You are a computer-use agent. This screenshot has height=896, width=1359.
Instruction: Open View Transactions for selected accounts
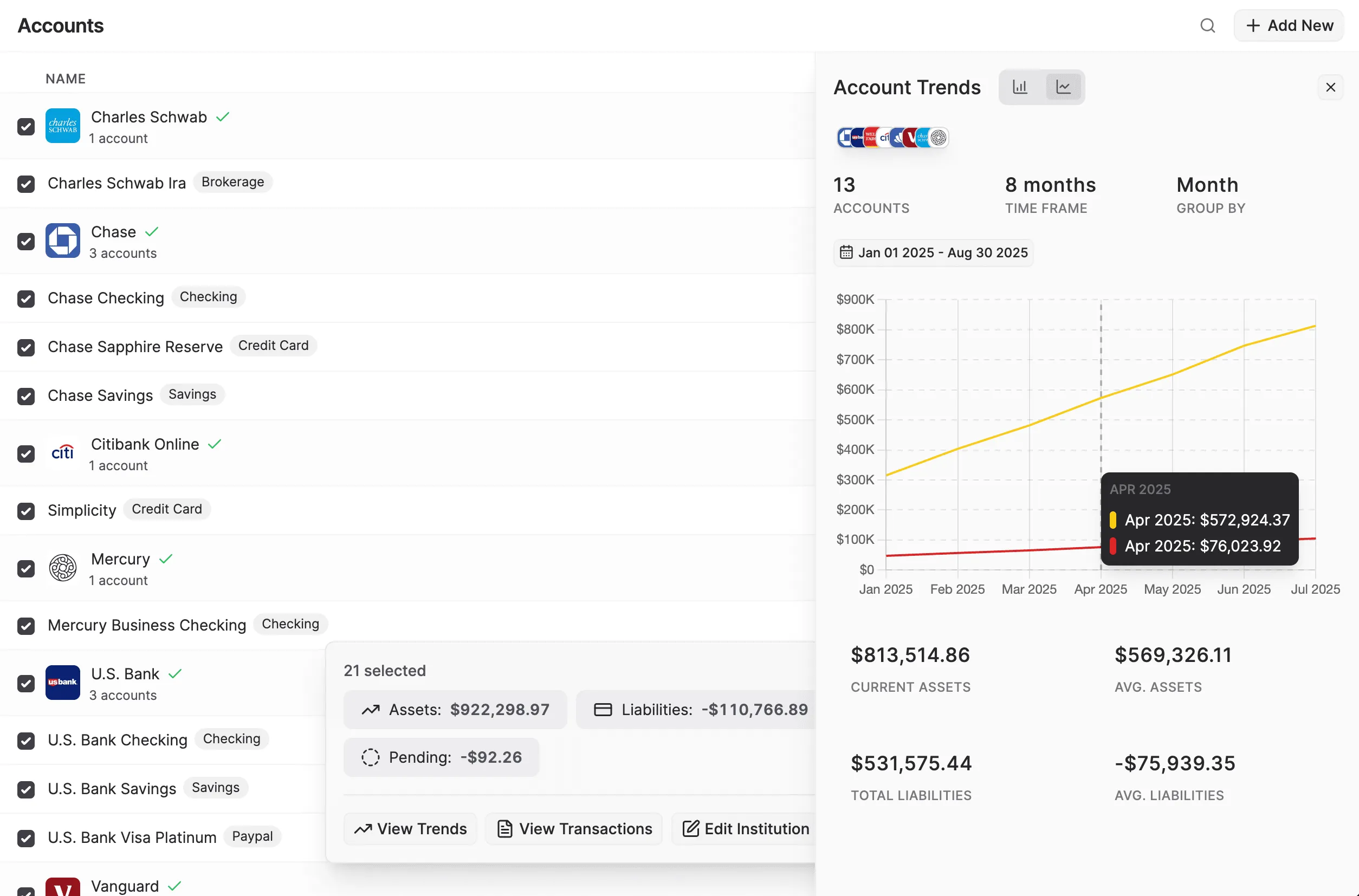pos(573,829)
